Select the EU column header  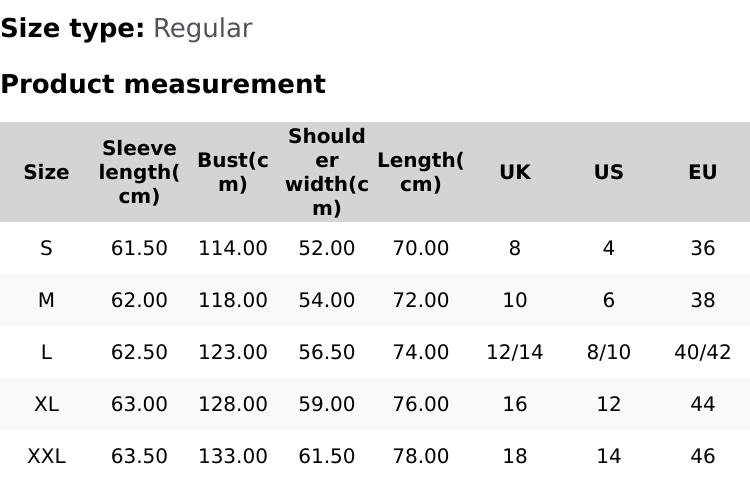point(702,172)
